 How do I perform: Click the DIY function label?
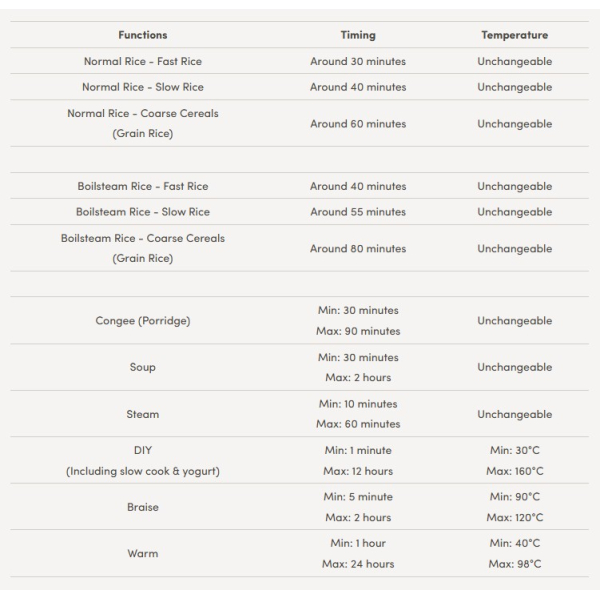pyautogui.click(x=143, y=451)
